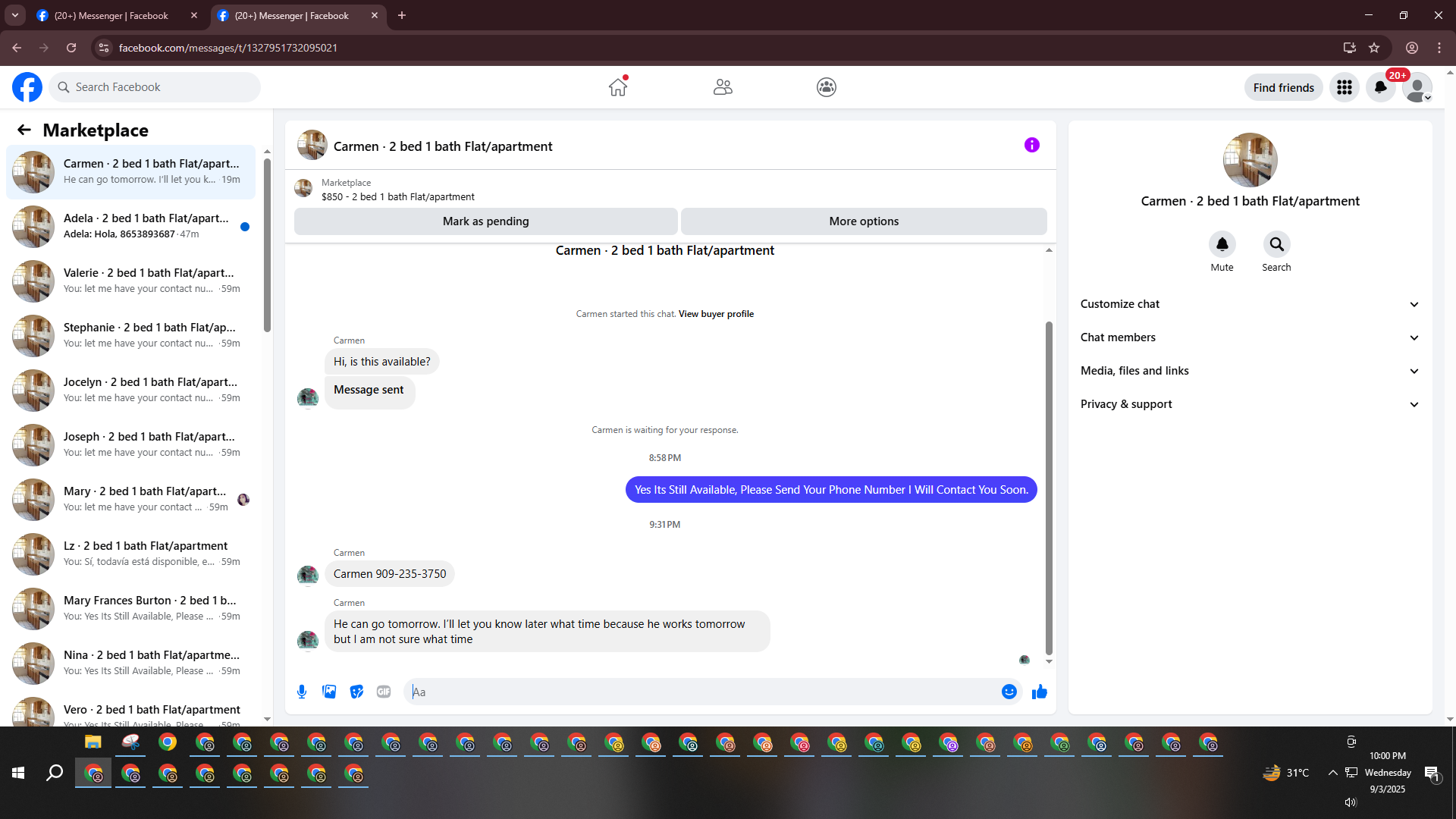Open the Nina conversation
Image resolution: width=1456 pixels, height=819 pixels.
(x=130, y=664)
